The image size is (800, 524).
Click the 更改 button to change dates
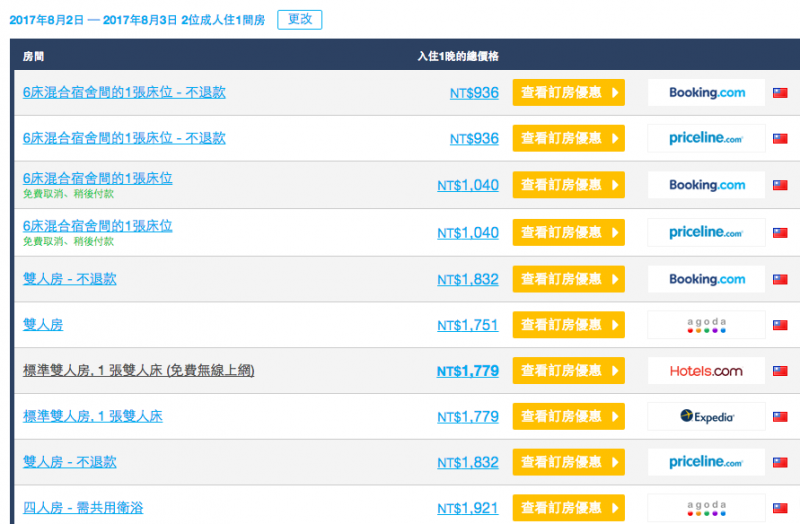299,19
